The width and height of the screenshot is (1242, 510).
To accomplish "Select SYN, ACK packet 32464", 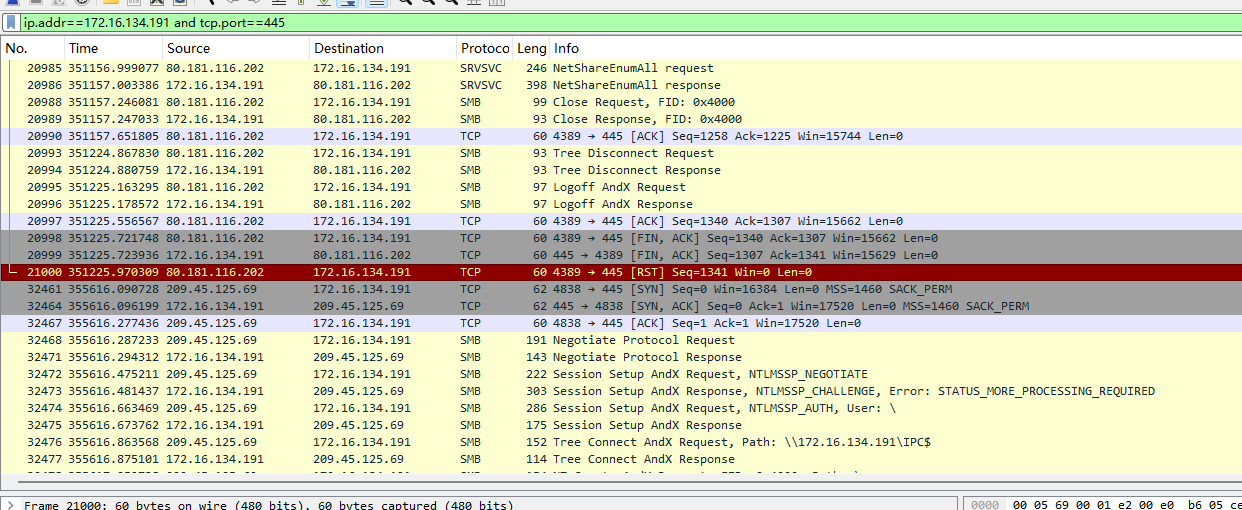I will coord(621,306).
